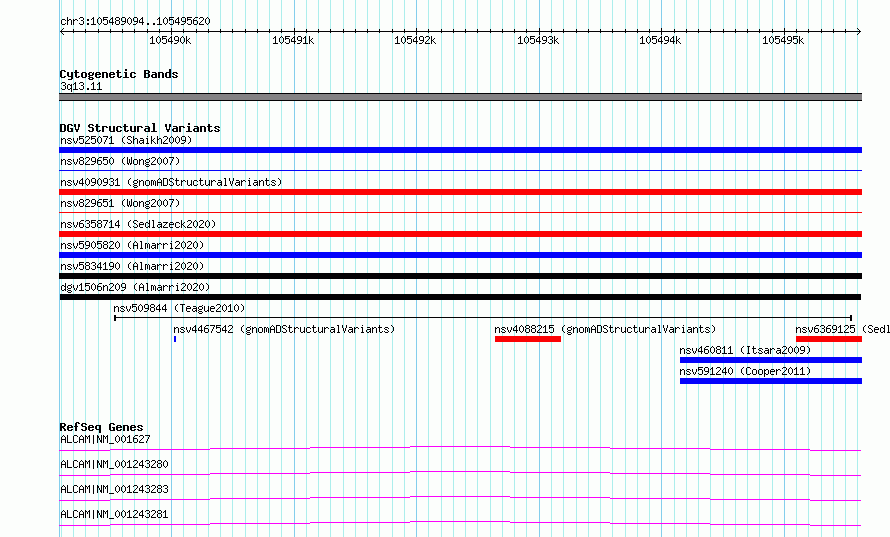Open the nsv5905820 (Almarri2020) label
This screenshot has height=537, width=890.
132,245
